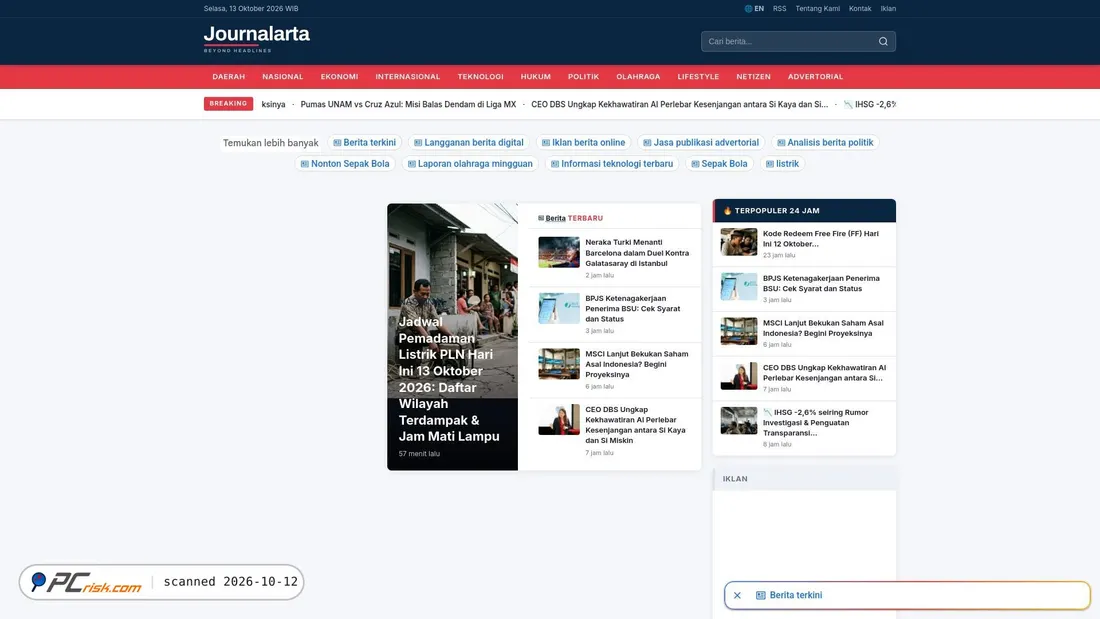Viewport: 1100px width, 619px height.
Task: Close the Berita terkini bottom popup
Action: [737, 595]
